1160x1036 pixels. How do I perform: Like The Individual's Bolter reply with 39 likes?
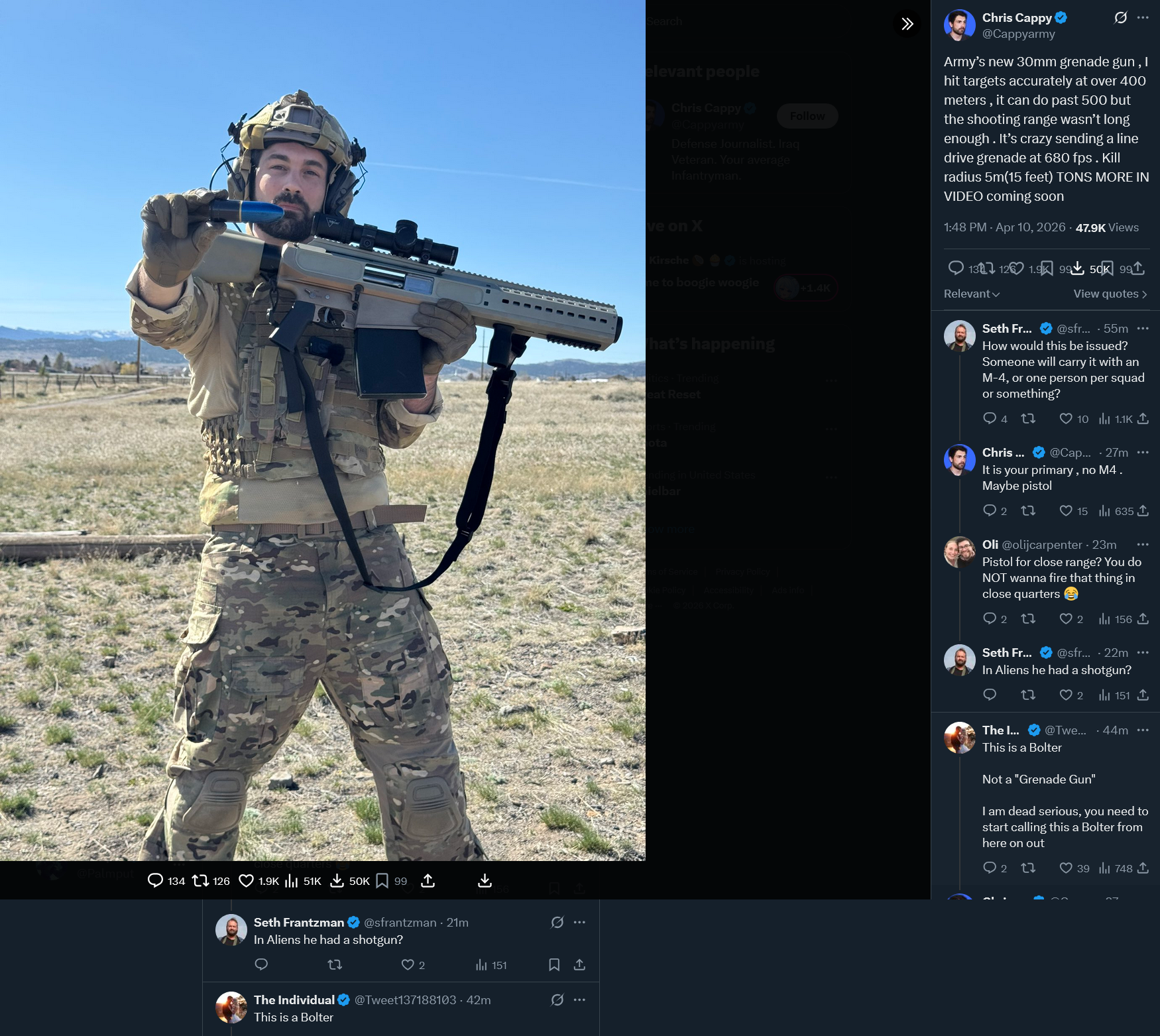(x=1066, y=868)
